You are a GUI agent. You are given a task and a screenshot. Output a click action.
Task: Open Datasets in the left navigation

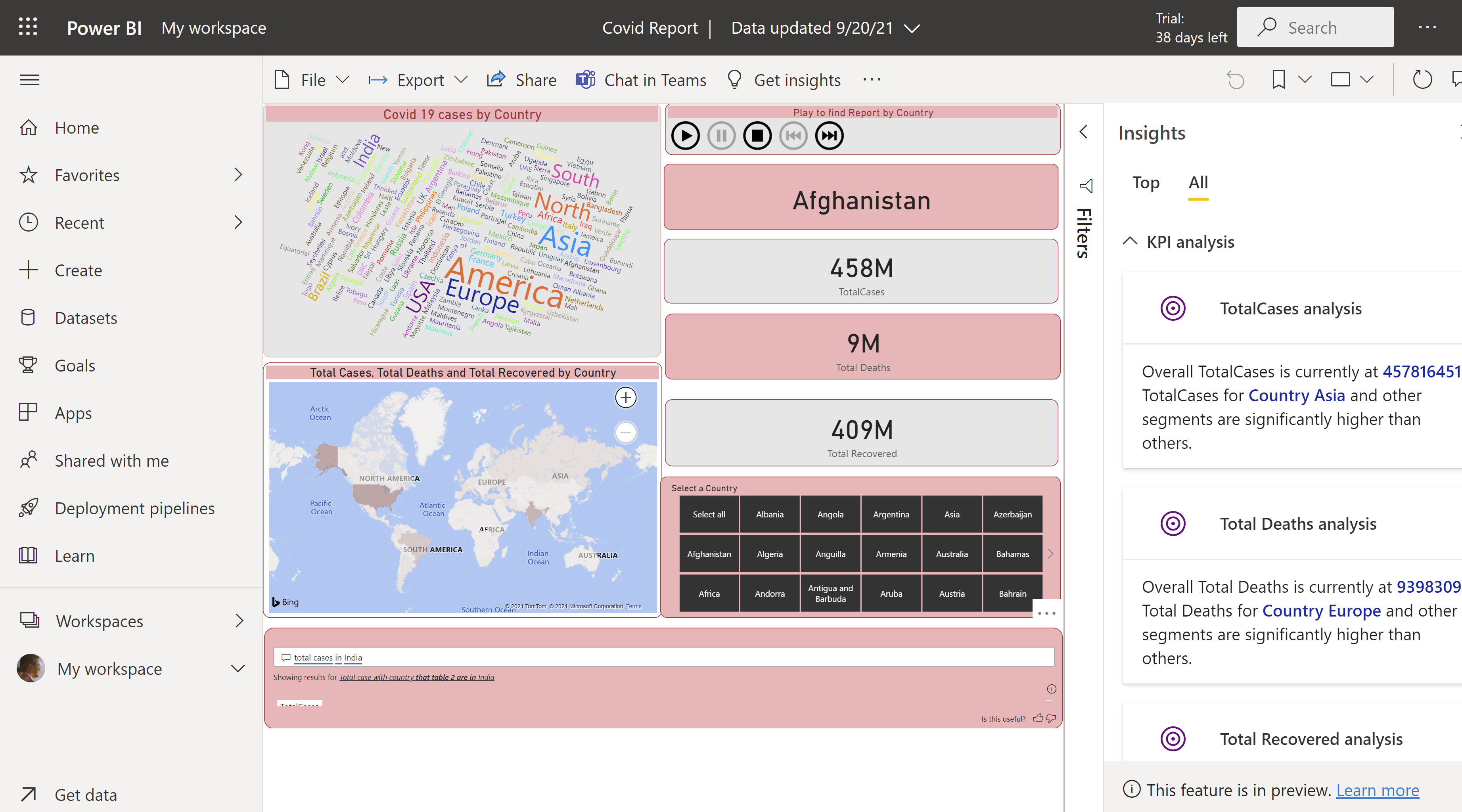(86, 318)
